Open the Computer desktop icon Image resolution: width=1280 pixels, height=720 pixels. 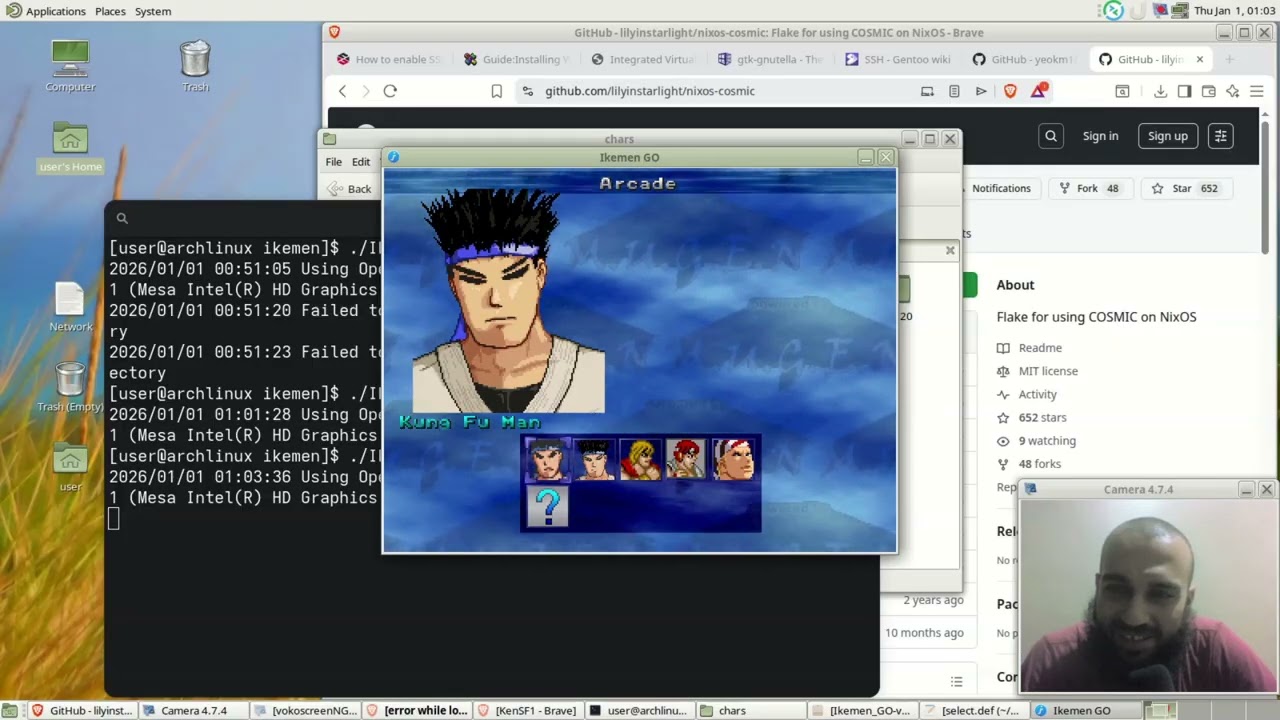(x=70, y=66)
